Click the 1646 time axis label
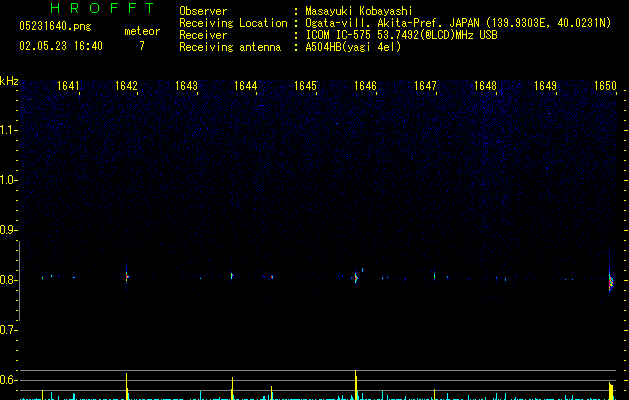The width and height of the screenshot is (629, 400). [x=365, y=86]
